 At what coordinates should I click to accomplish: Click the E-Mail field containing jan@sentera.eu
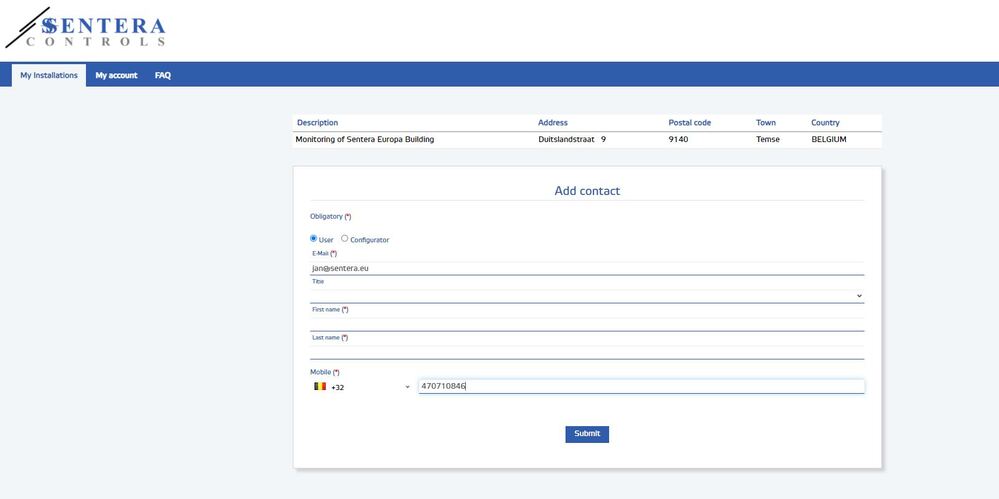click(586, 268)
